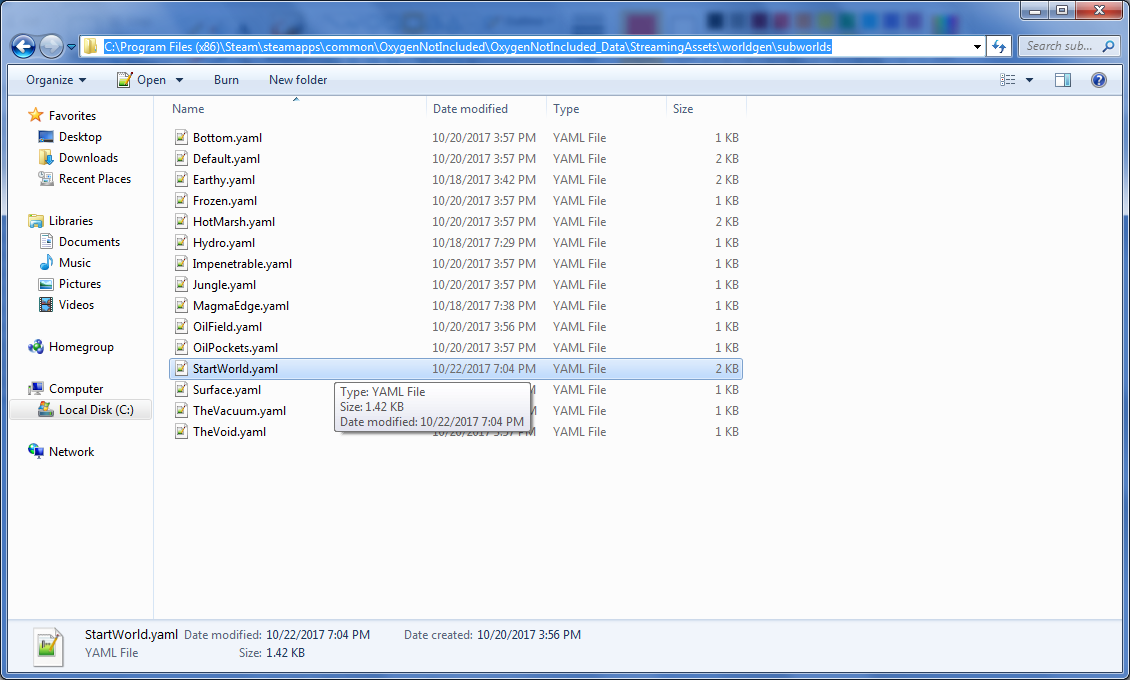1130x680 pixels.
Task: Click the folder icon in address bar
Action: (90, 47)
